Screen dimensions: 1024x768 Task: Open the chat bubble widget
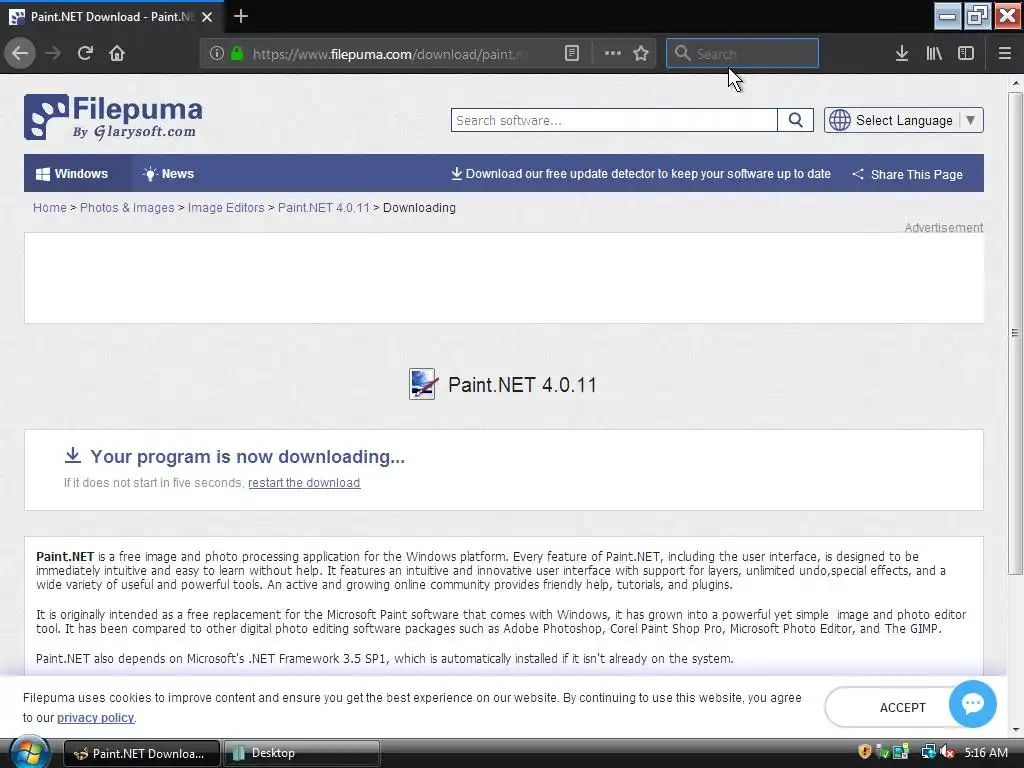point(972,704)
